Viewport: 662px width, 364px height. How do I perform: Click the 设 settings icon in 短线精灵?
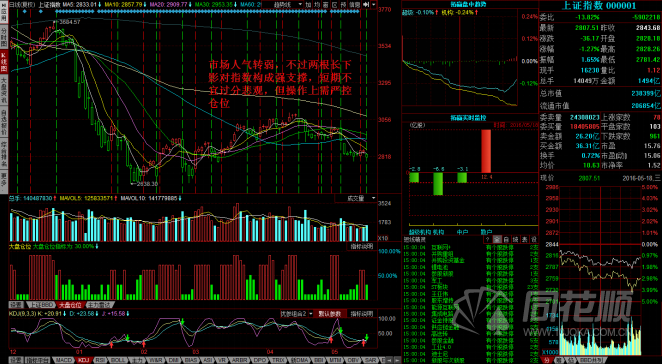click(x=533, y=239)
